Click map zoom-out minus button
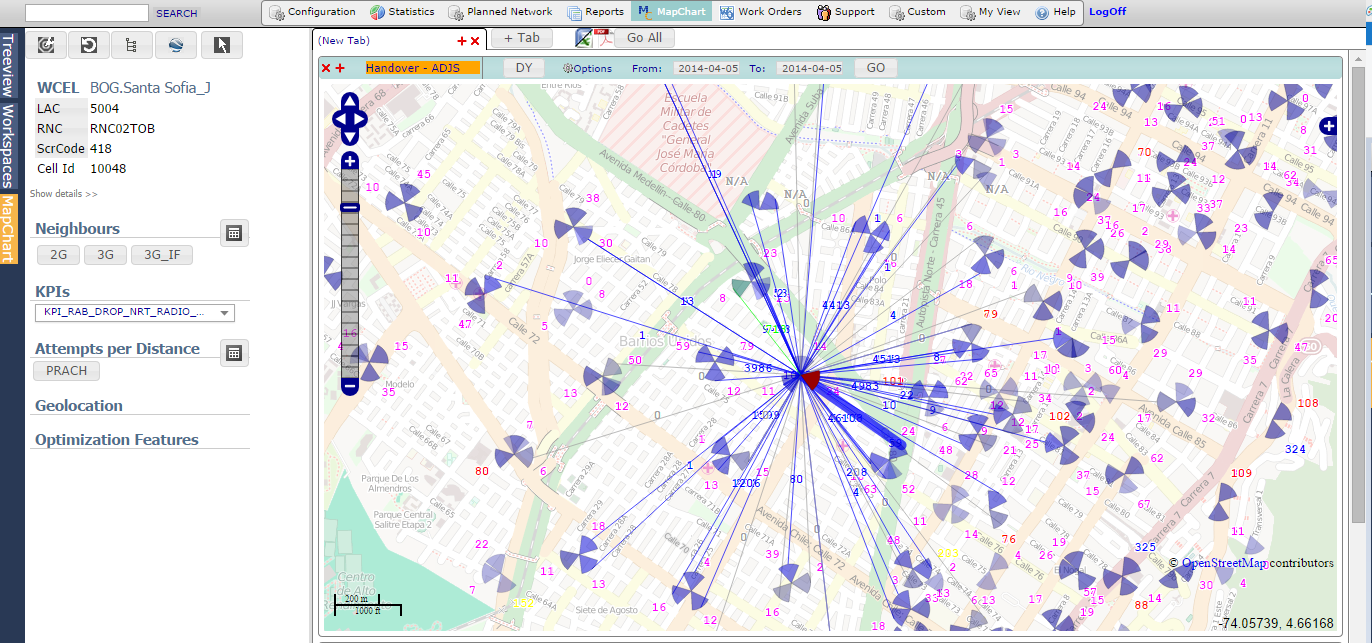Image resolution: width=1372 pixels, height=643 pixels. [x=350, y=385]
